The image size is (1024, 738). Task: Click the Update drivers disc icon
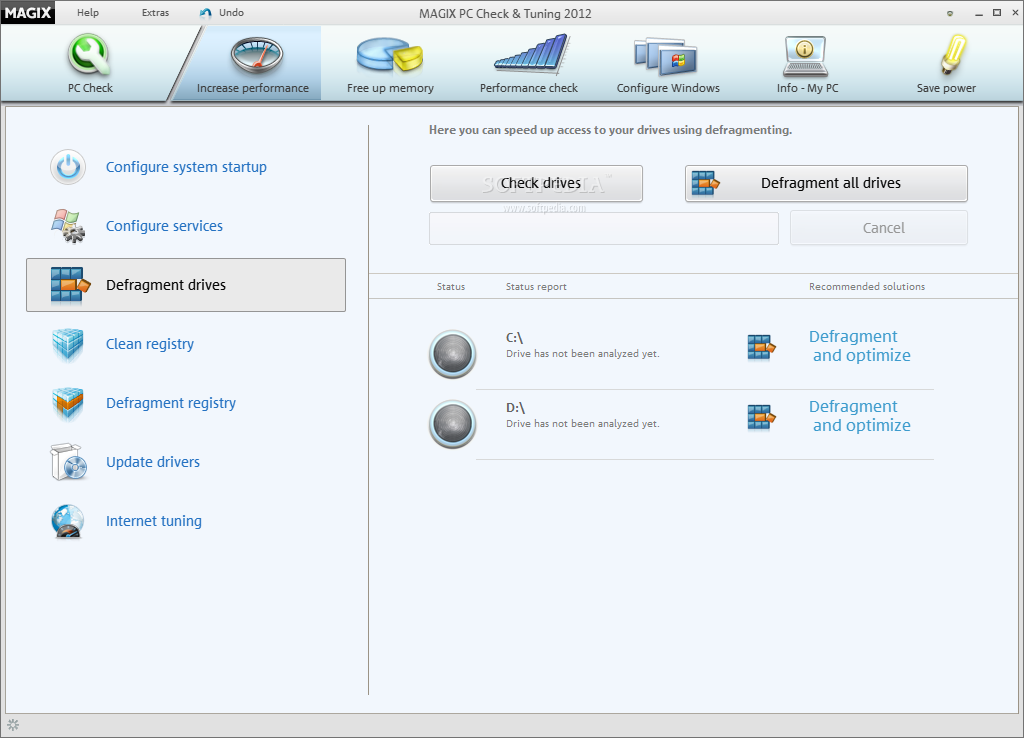coord(69,462)
